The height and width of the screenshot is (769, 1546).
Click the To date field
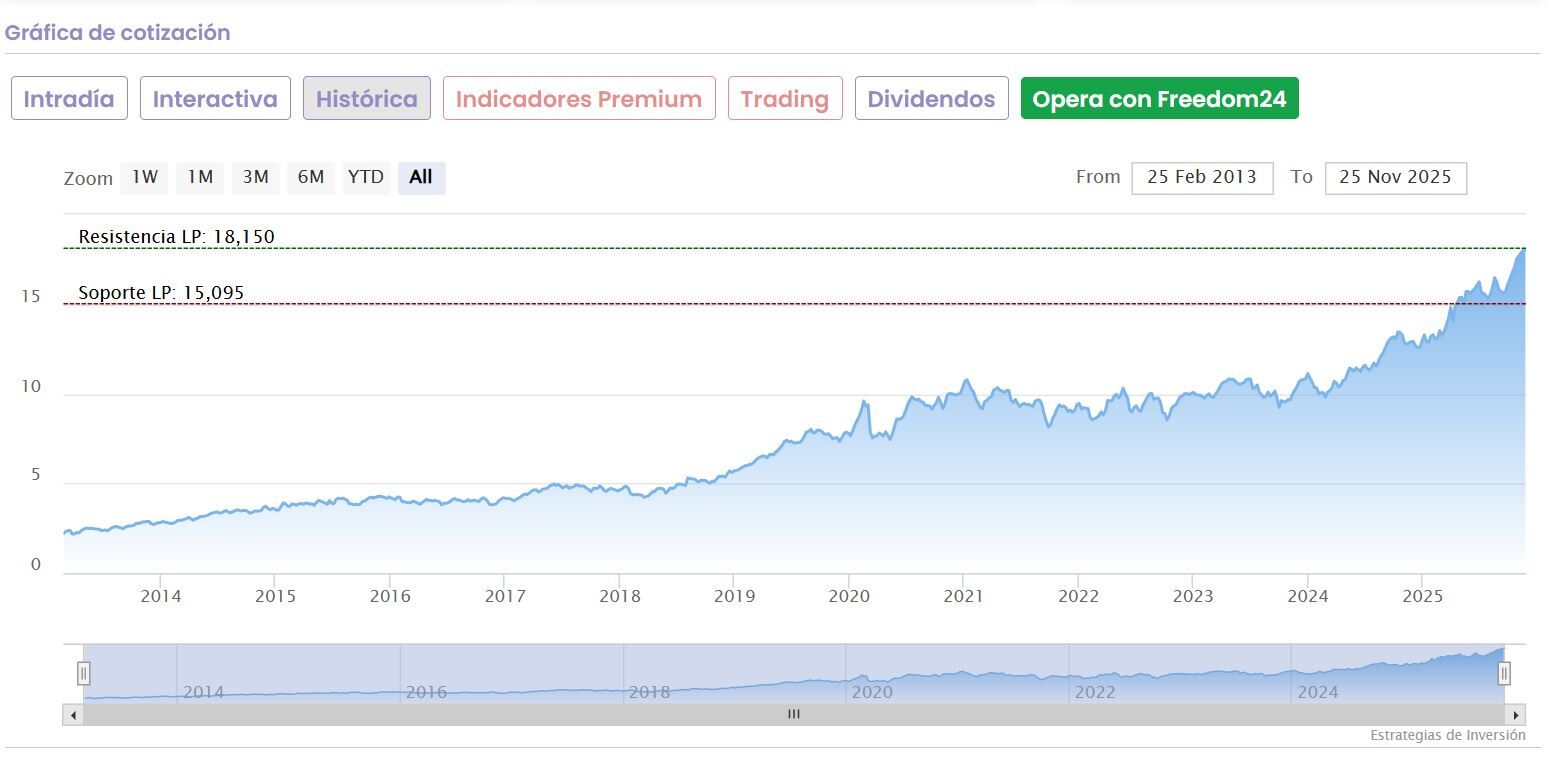coord(1395,178)
